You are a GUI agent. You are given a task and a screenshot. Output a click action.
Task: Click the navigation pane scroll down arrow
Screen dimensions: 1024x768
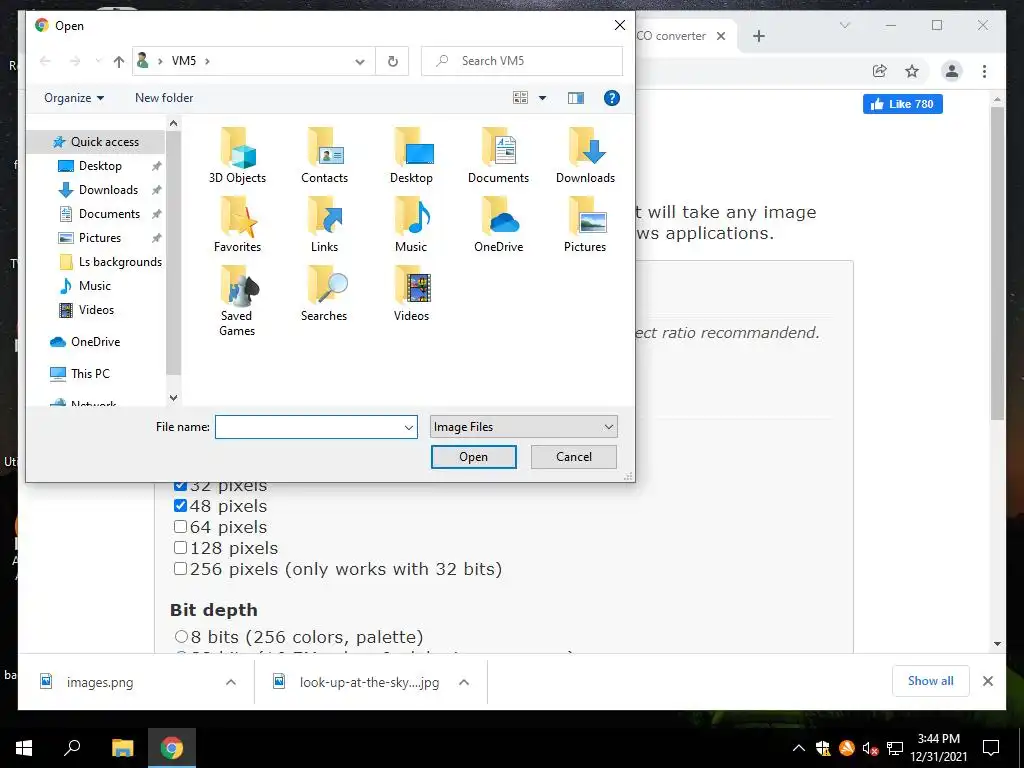[x=173, y=397]
